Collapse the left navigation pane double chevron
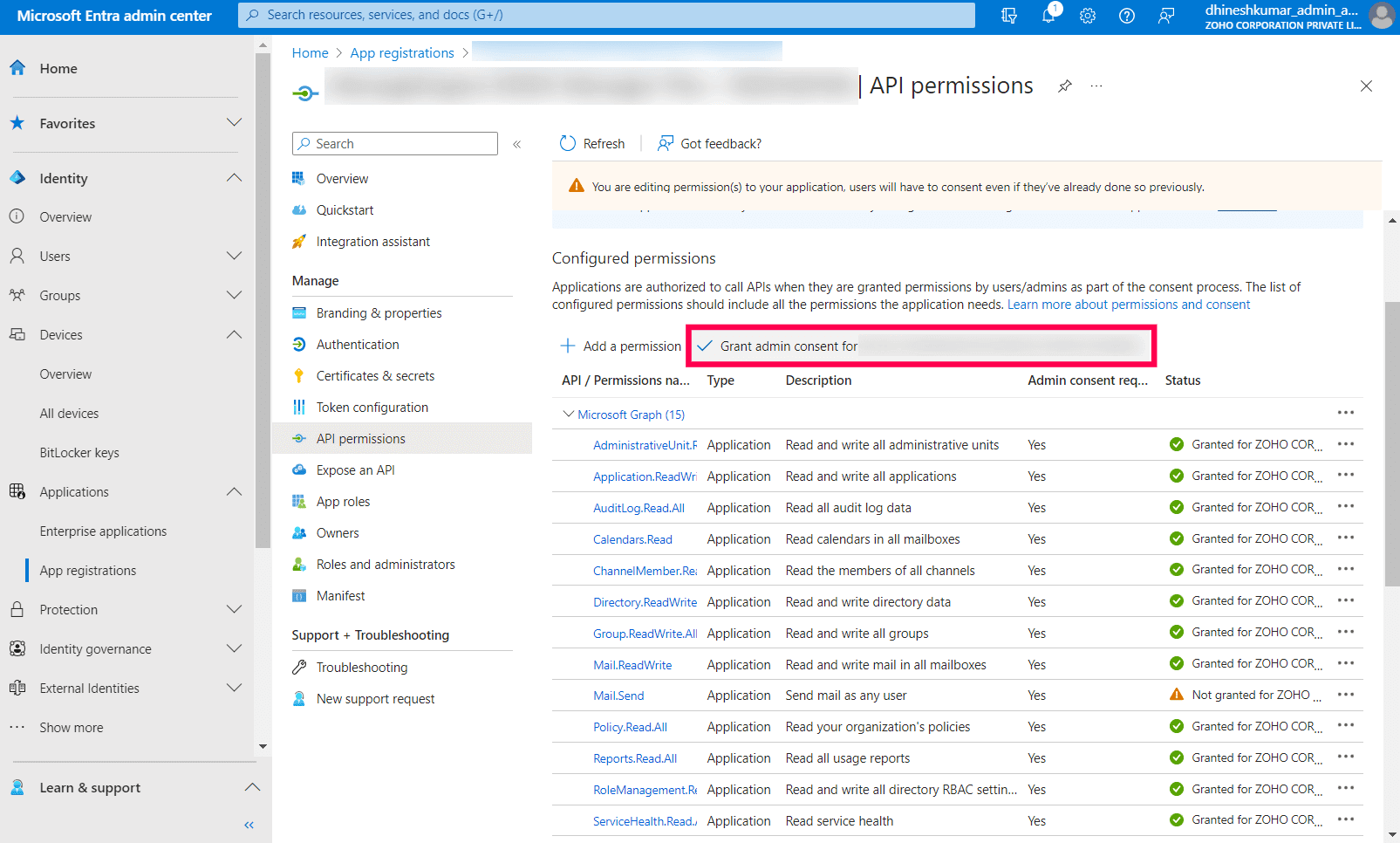 (249, 825)
